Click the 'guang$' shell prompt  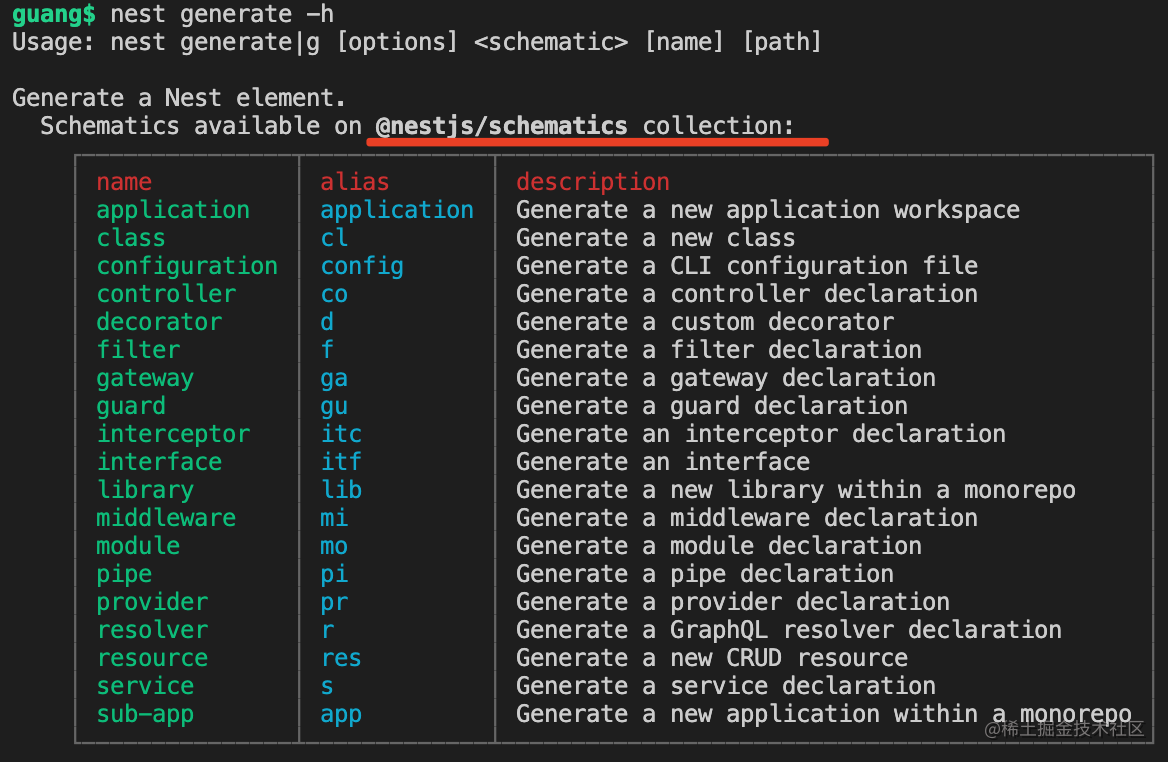(54, 14)
